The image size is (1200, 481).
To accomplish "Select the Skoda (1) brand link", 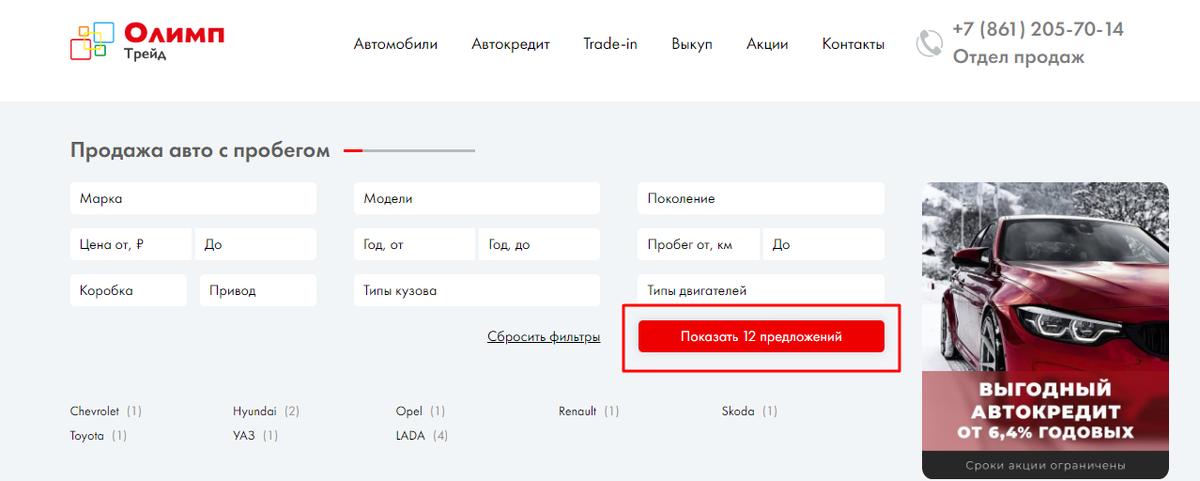I will click(749, 411).
